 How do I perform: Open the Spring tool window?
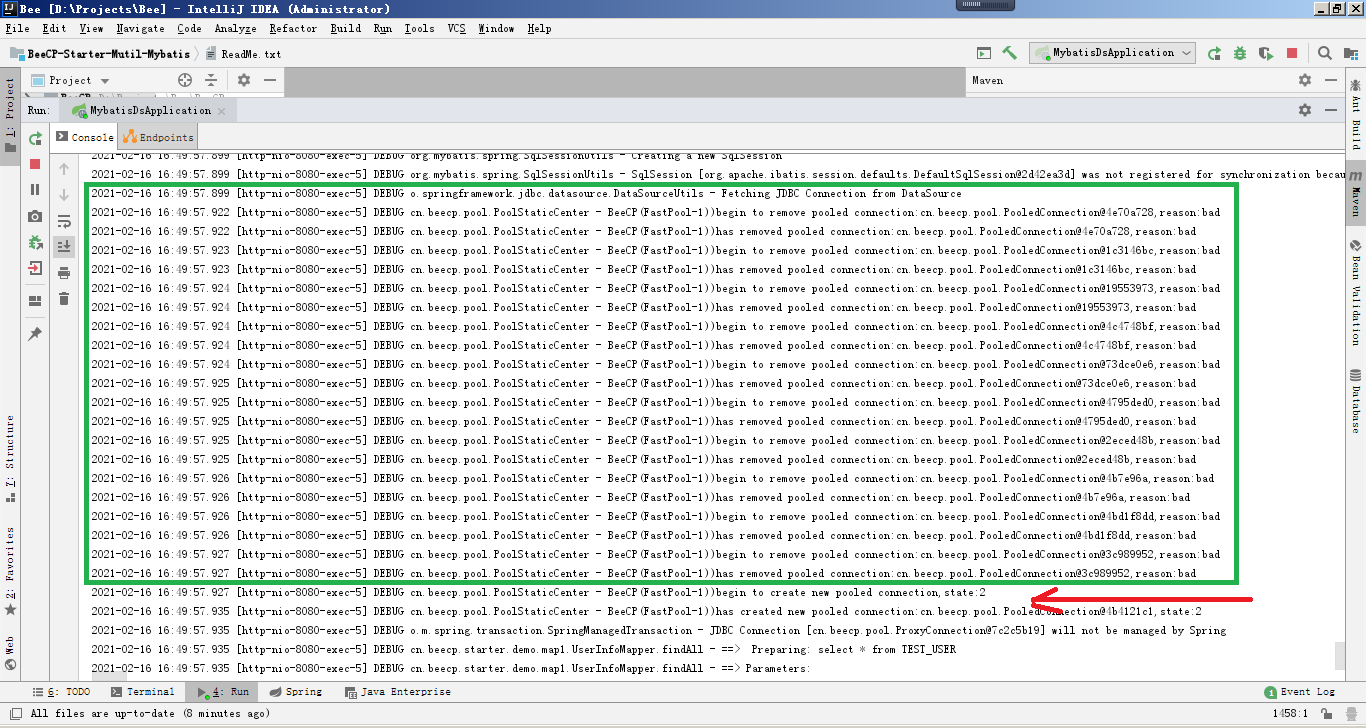tap(295, 692)
